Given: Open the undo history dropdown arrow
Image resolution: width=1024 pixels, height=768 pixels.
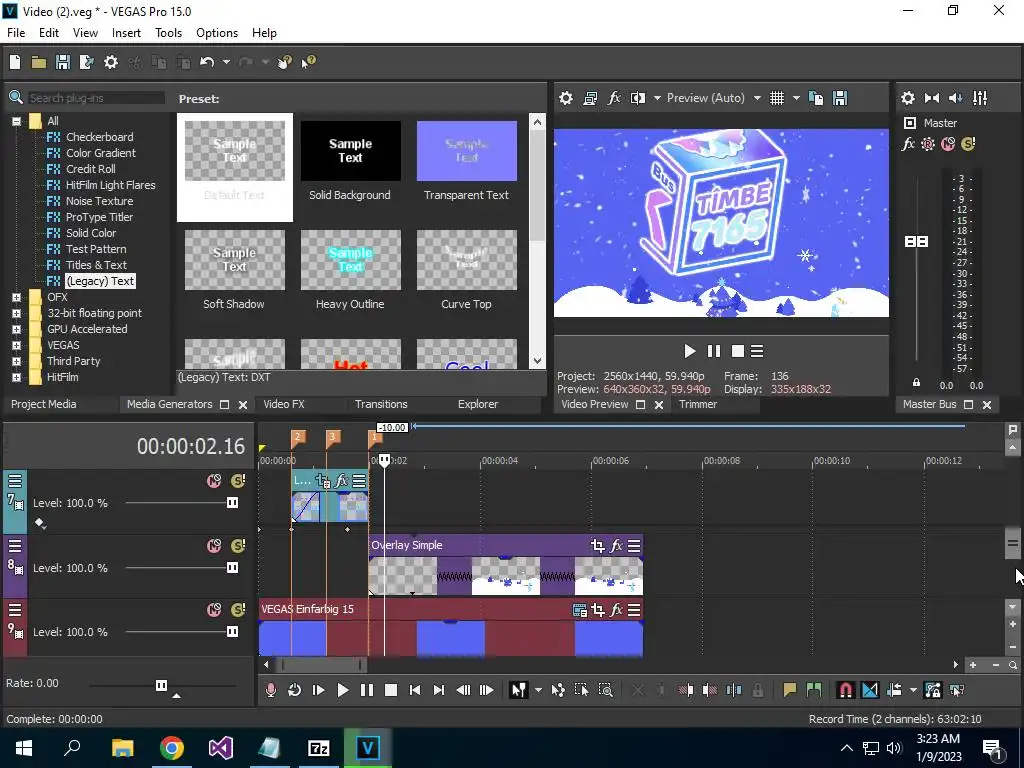Looking at the screenshot, I should coord(226,62).
